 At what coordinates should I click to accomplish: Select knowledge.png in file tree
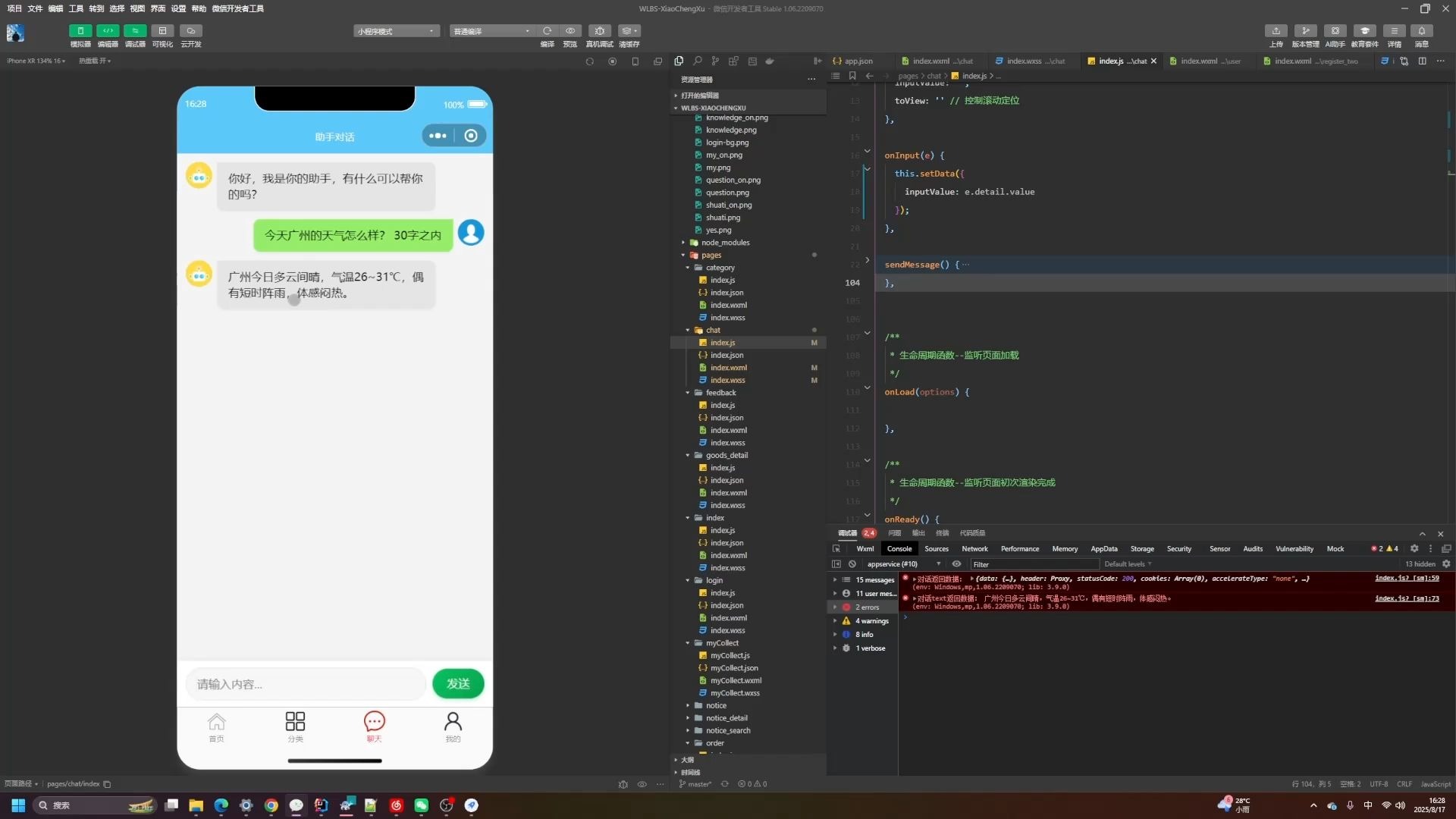point(731,130)
